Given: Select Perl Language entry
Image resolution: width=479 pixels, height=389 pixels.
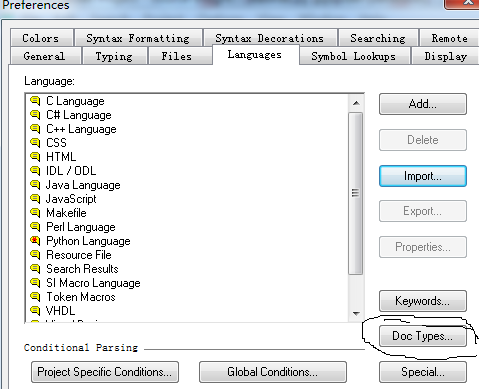Looking at the screenshot, I should tap(81, 227).
